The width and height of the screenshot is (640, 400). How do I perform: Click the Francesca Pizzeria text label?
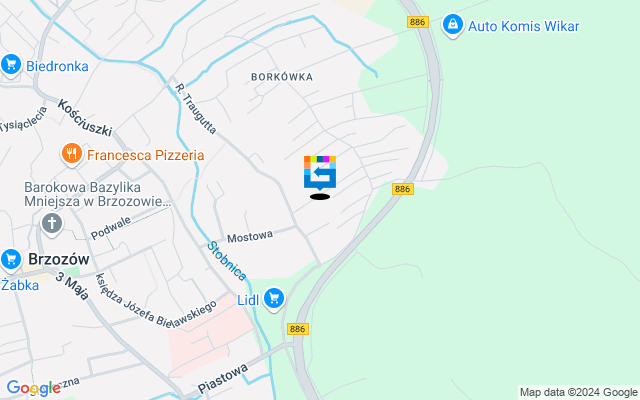pyautogui.click(x=146, y=155)
